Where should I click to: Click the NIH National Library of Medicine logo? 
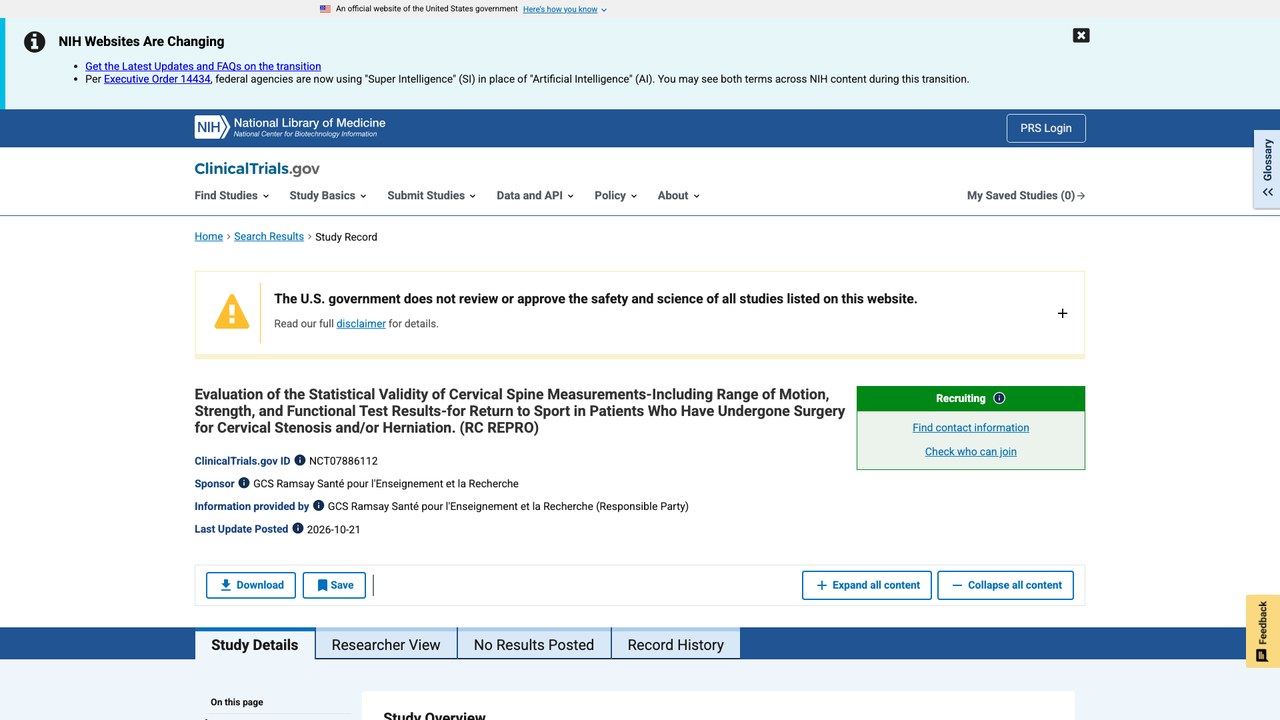tap(290, 127)
